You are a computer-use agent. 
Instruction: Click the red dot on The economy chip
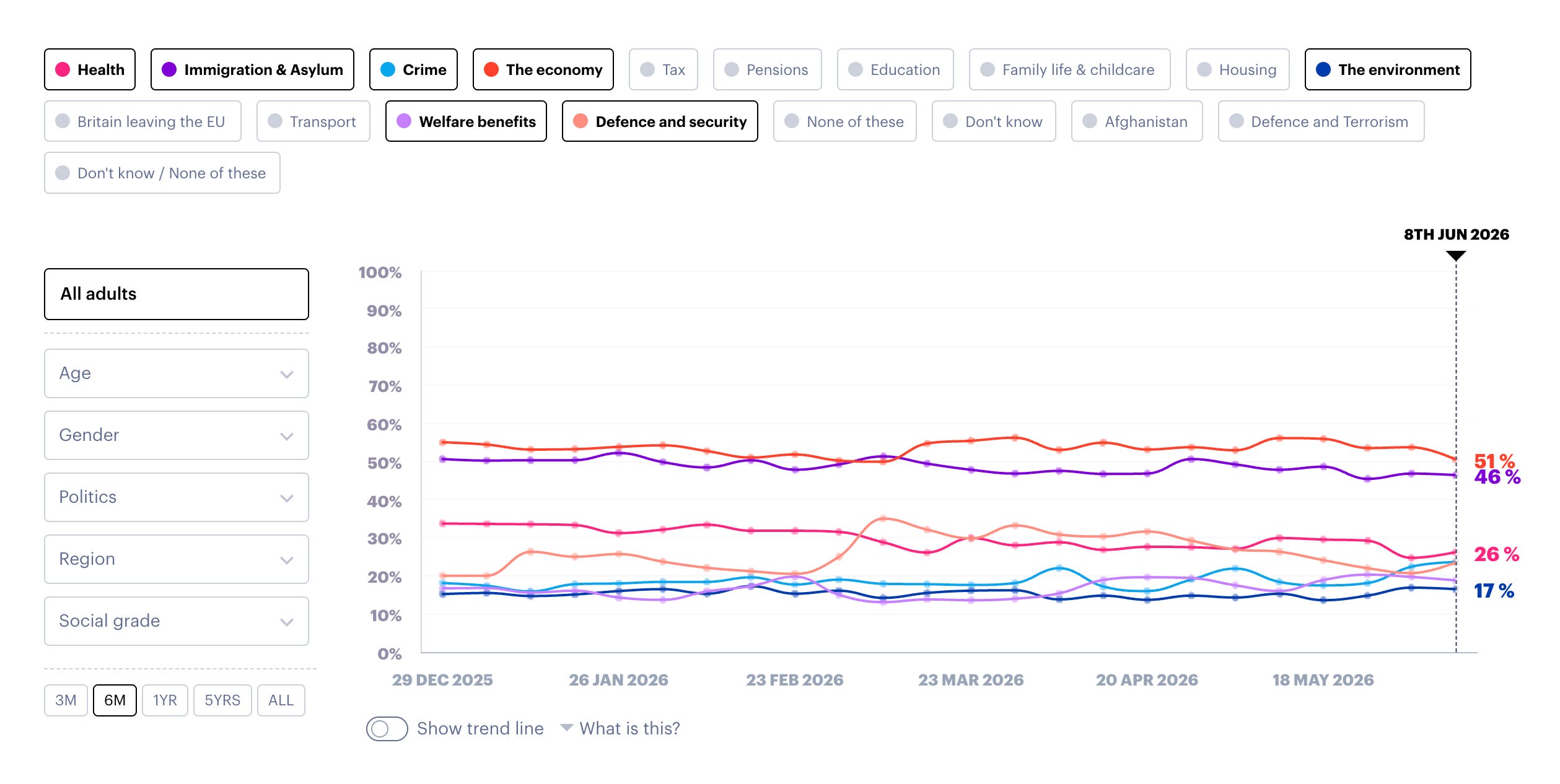click(x=491, y=69)
